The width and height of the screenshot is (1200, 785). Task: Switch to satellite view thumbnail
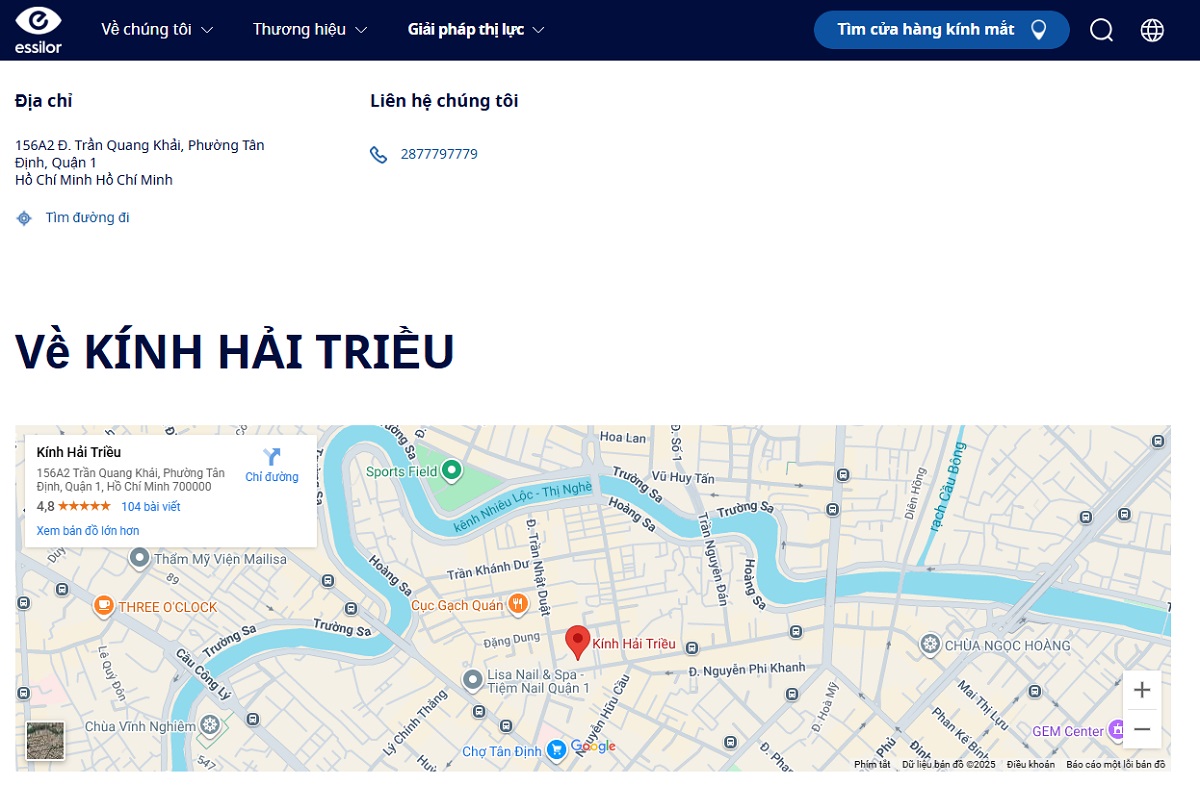(x=45, y=741)
